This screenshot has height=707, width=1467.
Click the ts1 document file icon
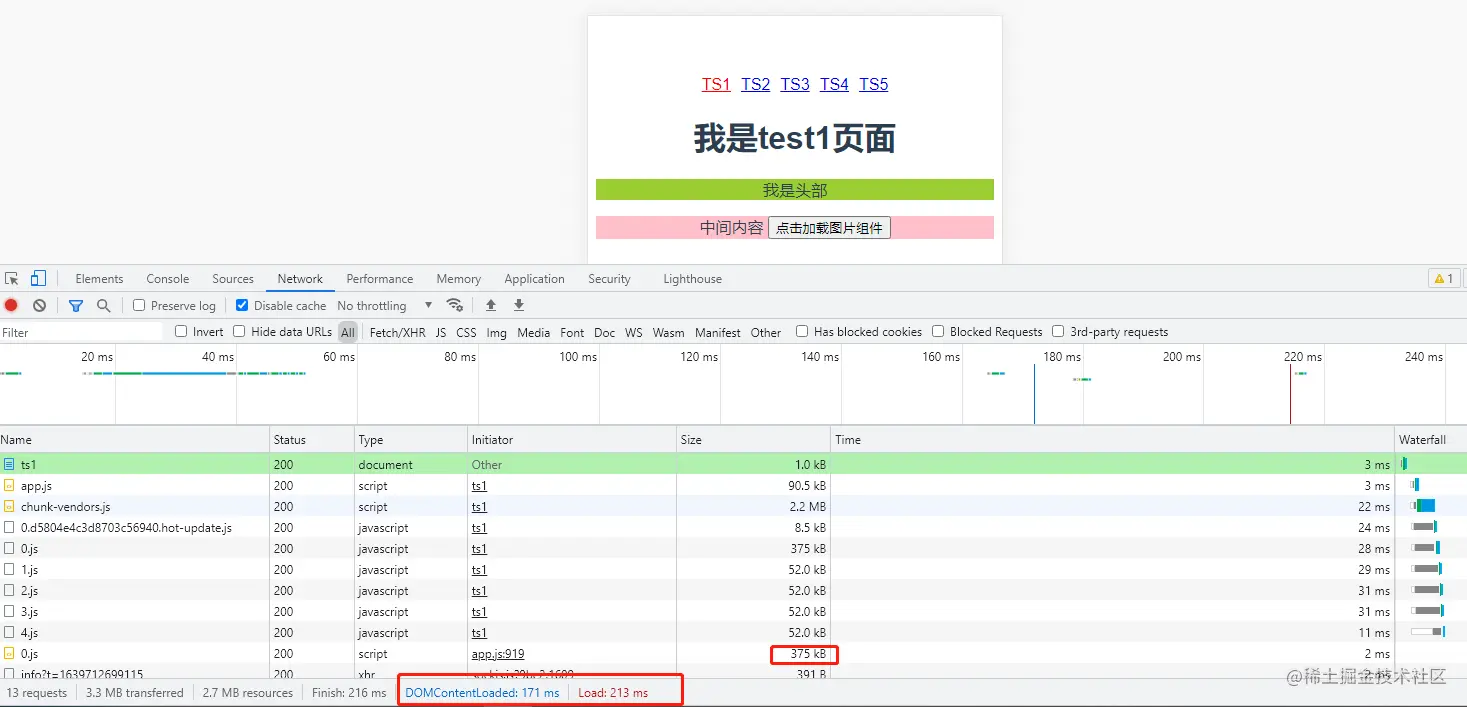(9, 464)
